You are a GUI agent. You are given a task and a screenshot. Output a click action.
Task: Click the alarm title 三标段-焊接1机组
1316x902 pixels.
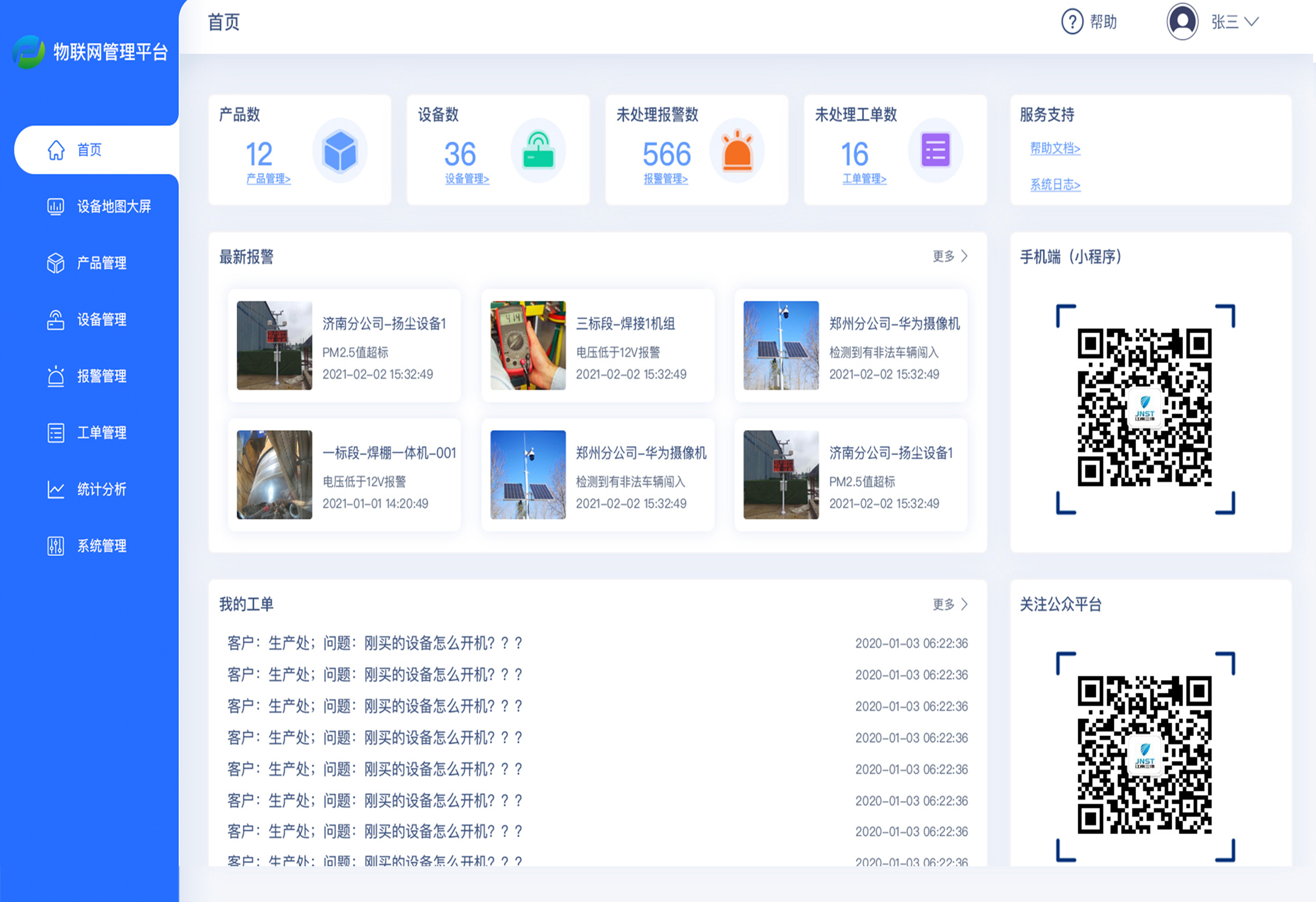626,324
